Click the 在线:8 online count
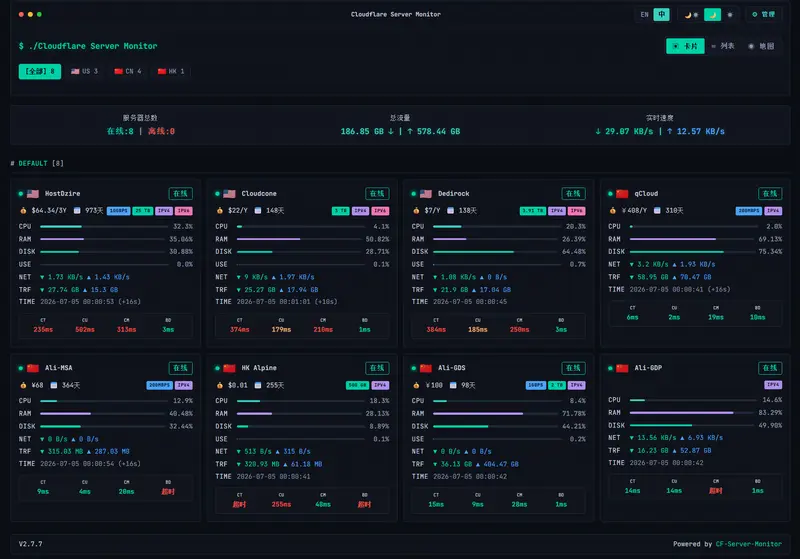This screenshot has height=559, width=800. click(120, 132)
